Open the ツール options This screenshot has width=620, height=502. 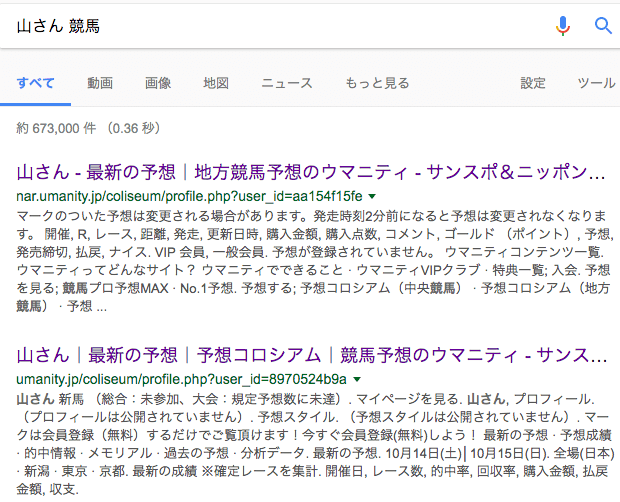click(596, 83)
